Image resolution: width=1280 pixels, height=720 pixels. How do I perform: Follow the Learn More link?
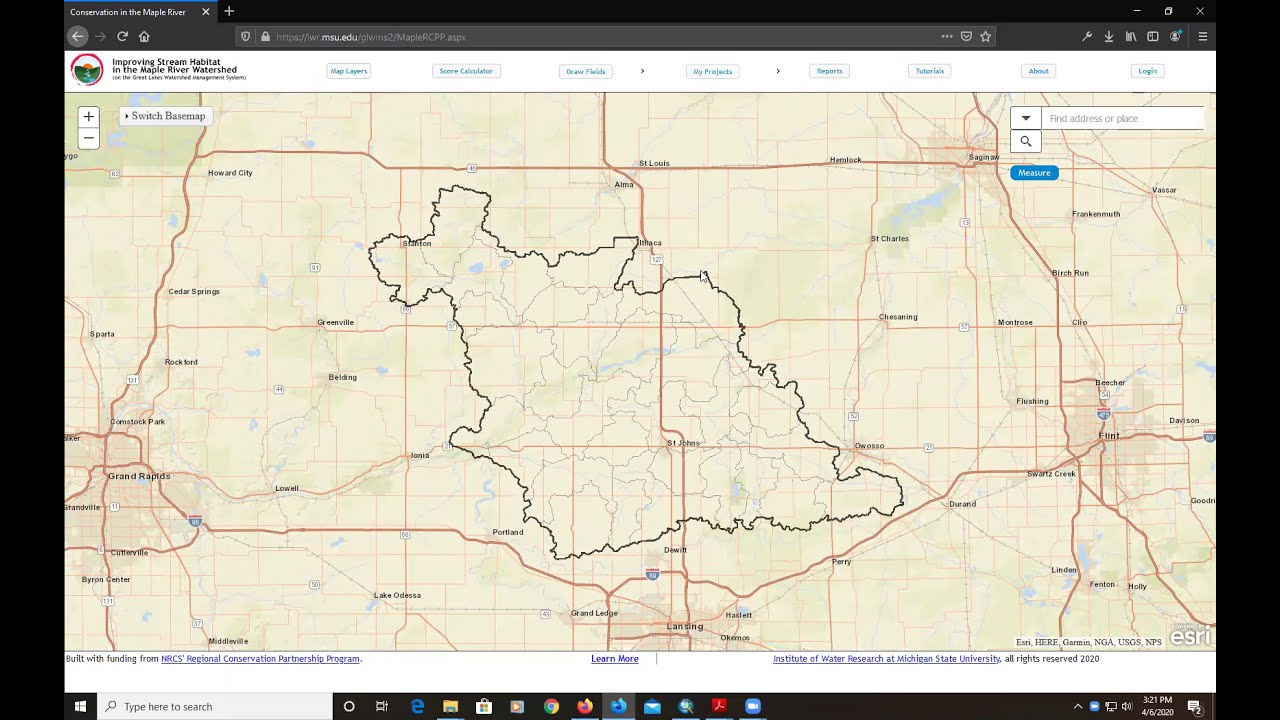click(615, 659)
